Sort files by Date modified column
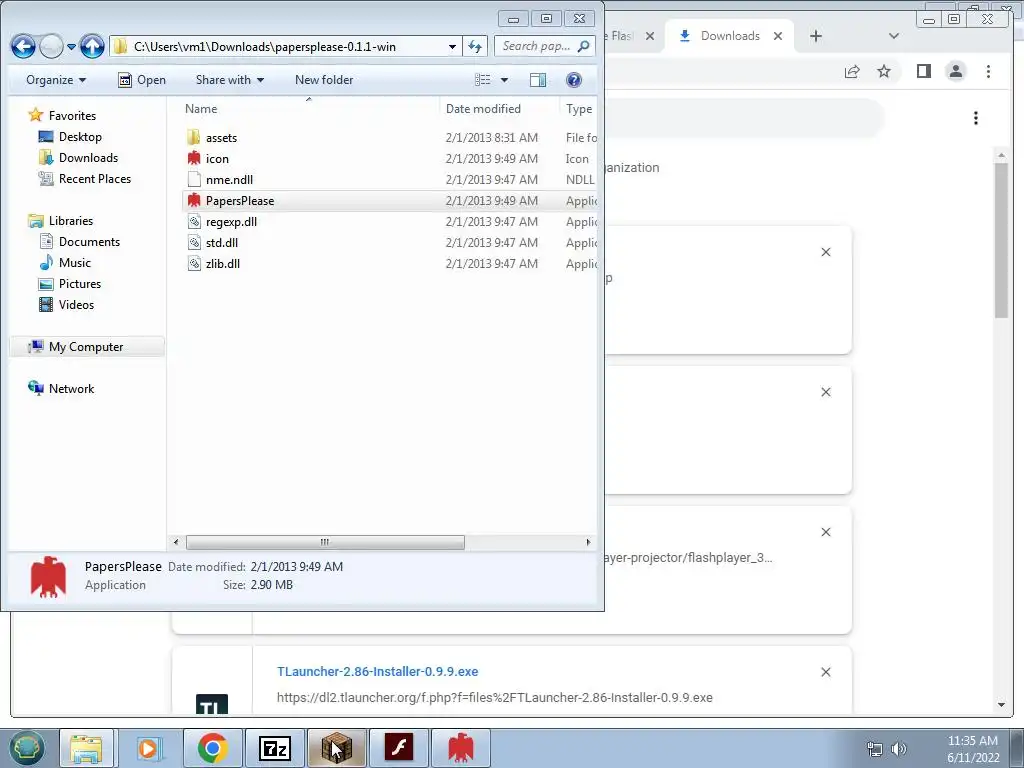Viewport: 1024px width, 768px height. coord(499,108)
